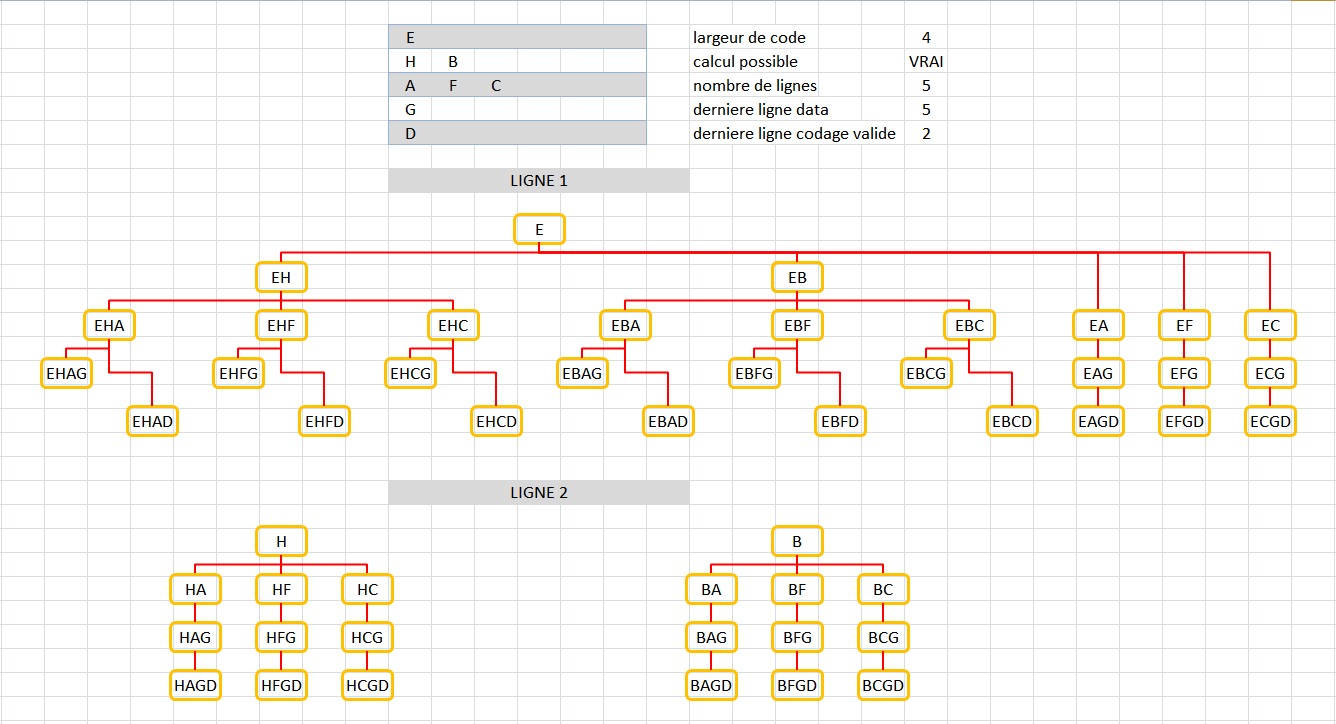
Task: Select the LIGNE 2 header cell
Action: 539,493
